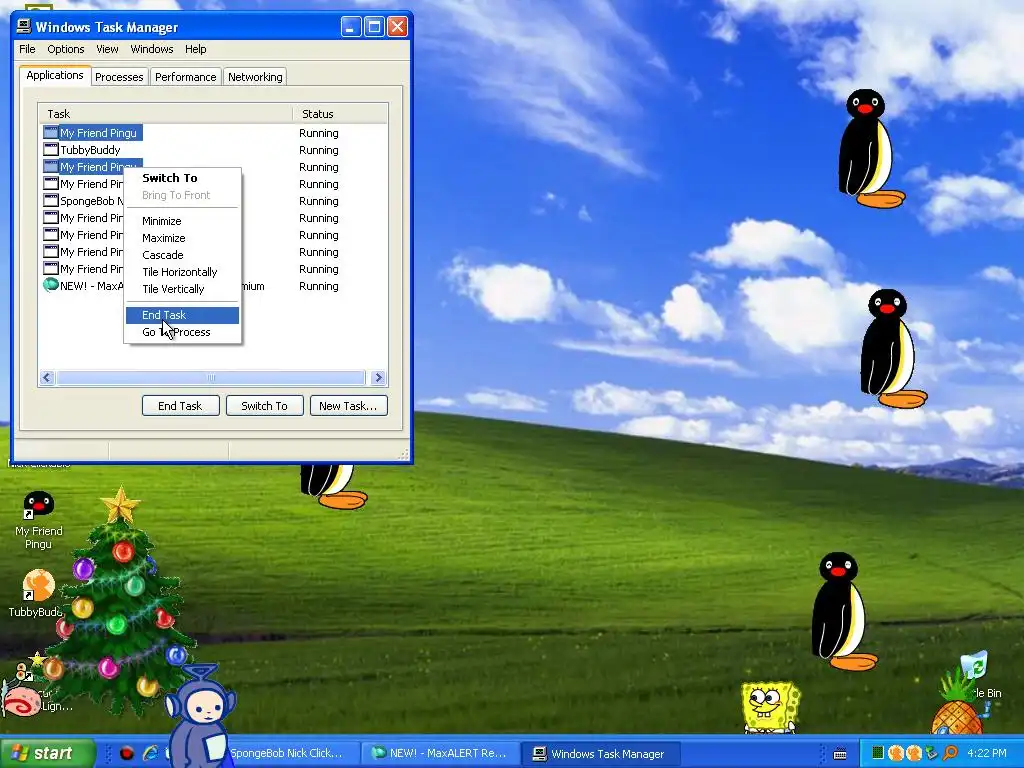
Task: Click the keyboard language bar icon
Action: point(840,754)
